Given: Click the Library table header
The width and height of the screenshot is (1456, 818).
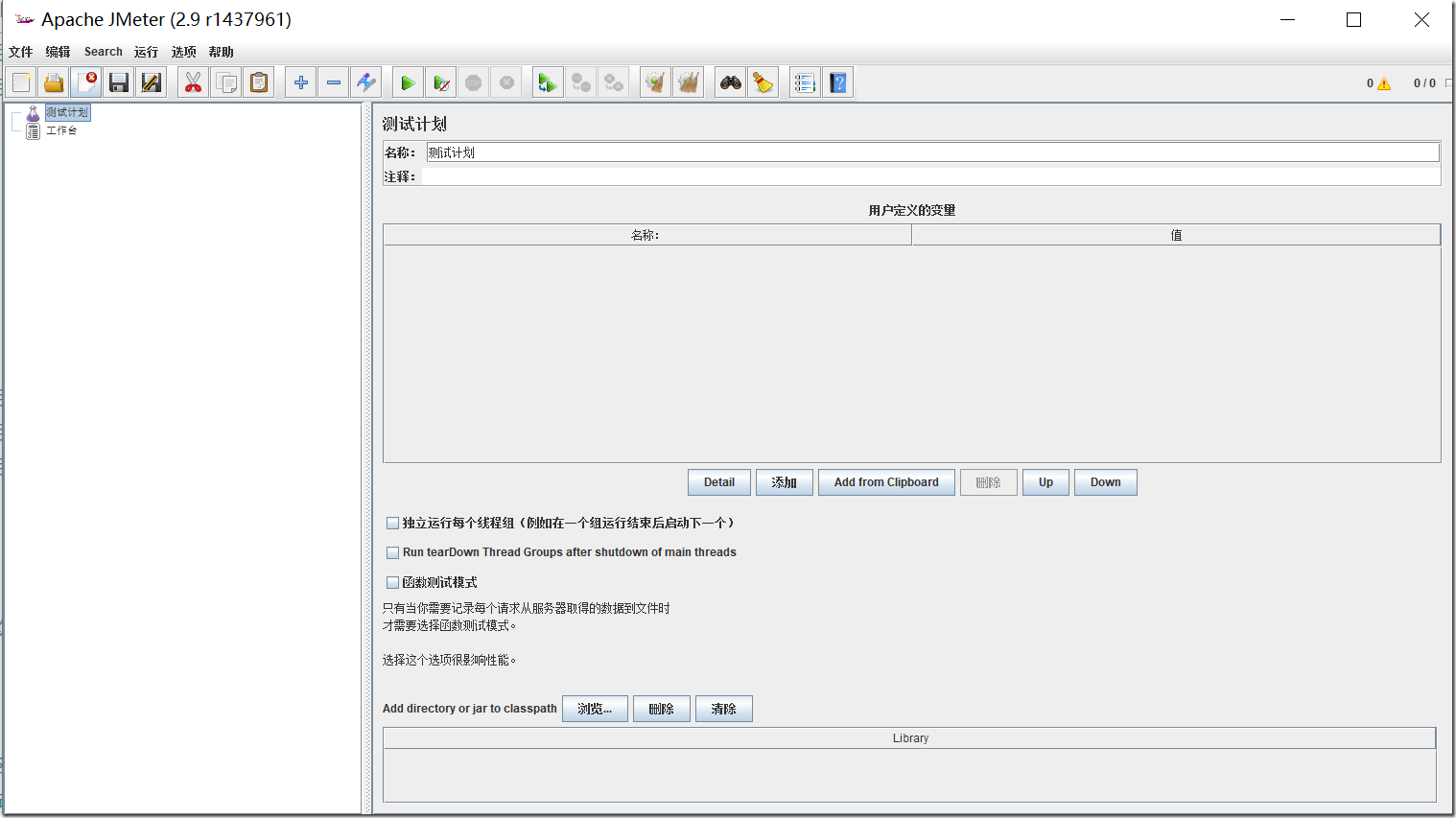Looking at the screenshot, I should (x=909, y=738).
